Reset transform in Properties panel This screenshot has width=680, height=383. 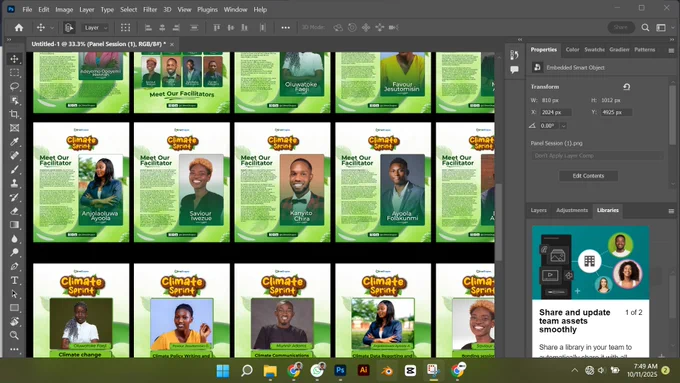pyautogui.click(x=627, y=87)
